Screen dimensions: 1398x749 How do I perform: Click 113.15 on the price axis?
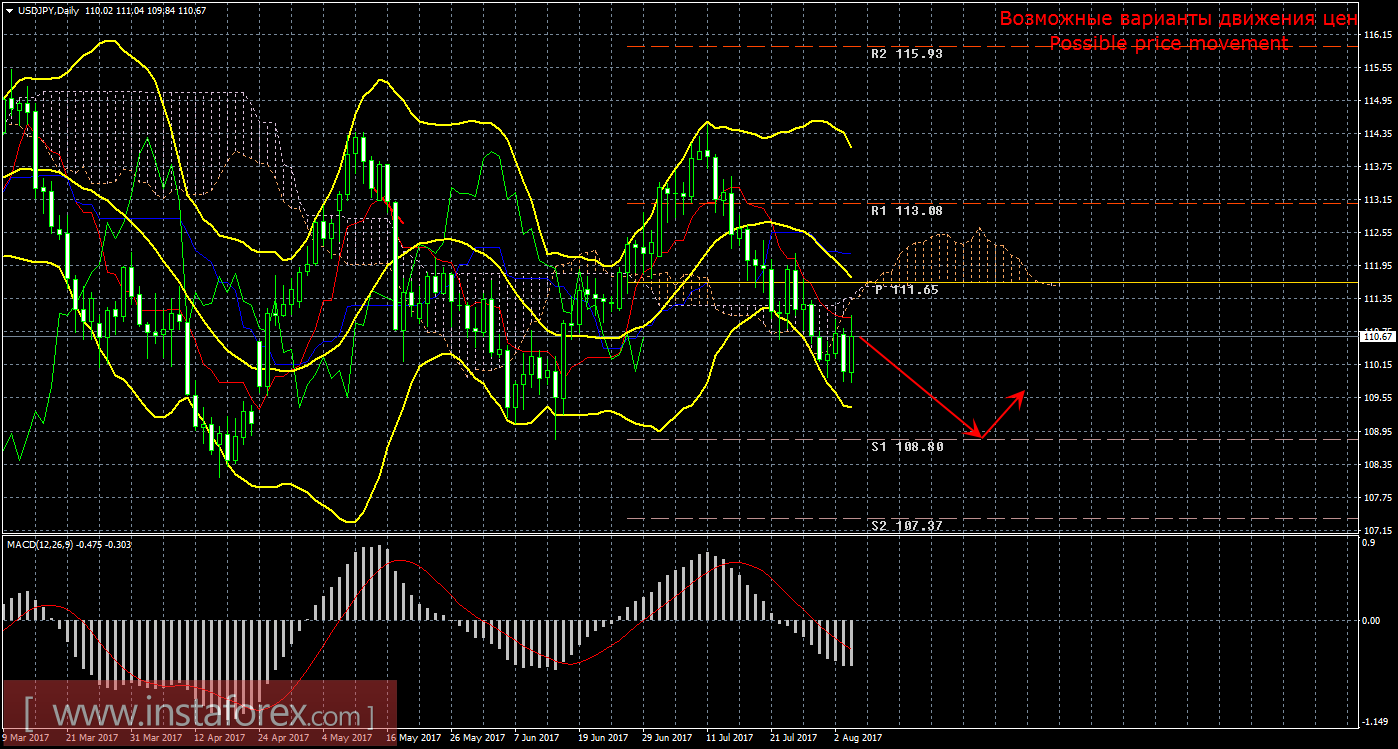pos(1376,200)
